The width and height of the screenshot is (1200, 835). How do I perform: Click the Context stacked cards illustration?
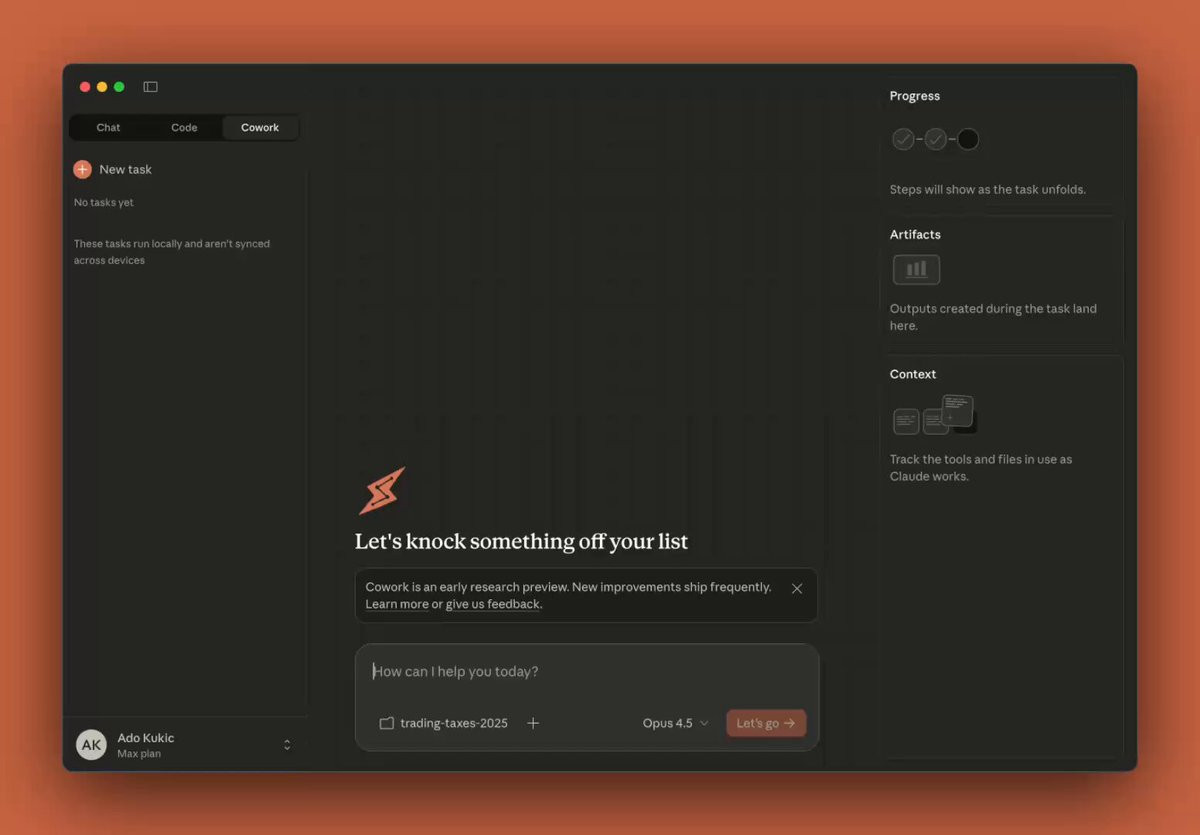click(x=934, y=415)
